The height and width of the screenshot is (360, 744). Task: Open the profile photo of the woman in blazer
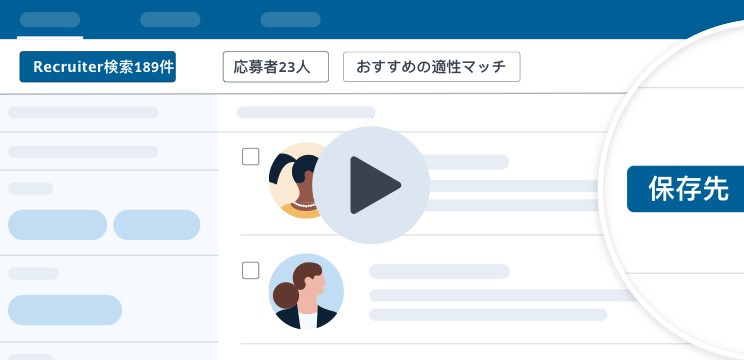coord(306,291)
